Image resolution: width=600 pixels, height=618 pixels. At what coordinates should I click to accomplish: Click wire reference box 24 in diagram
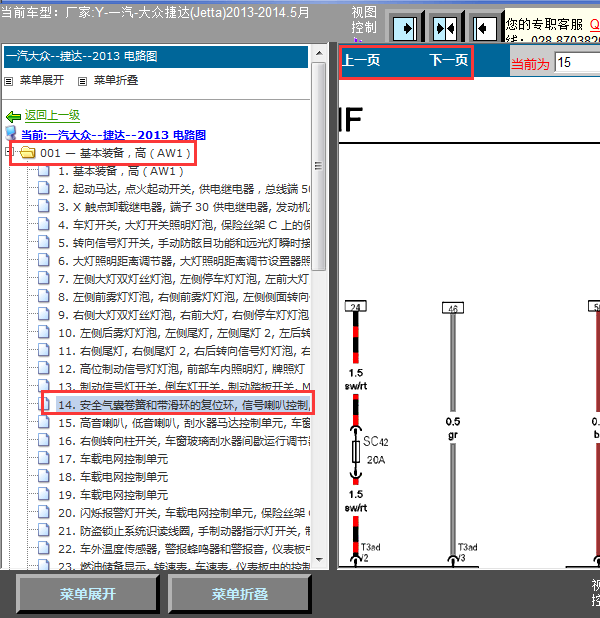click(356, 306)
